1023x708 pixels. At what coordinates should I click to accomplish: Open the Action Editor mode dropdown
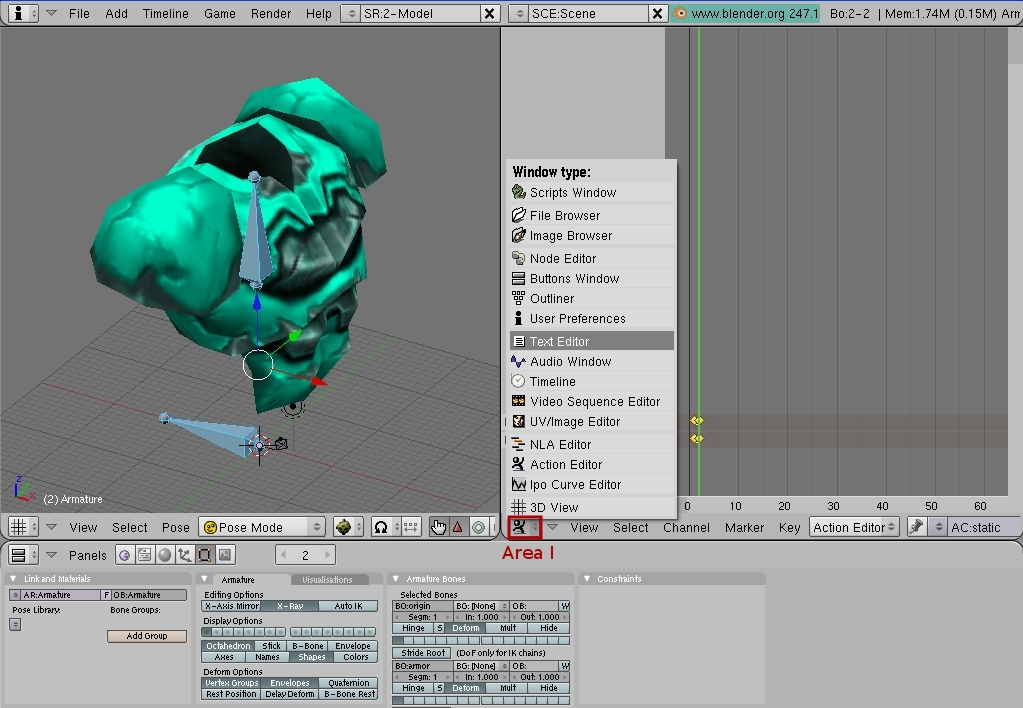[854, 527]
